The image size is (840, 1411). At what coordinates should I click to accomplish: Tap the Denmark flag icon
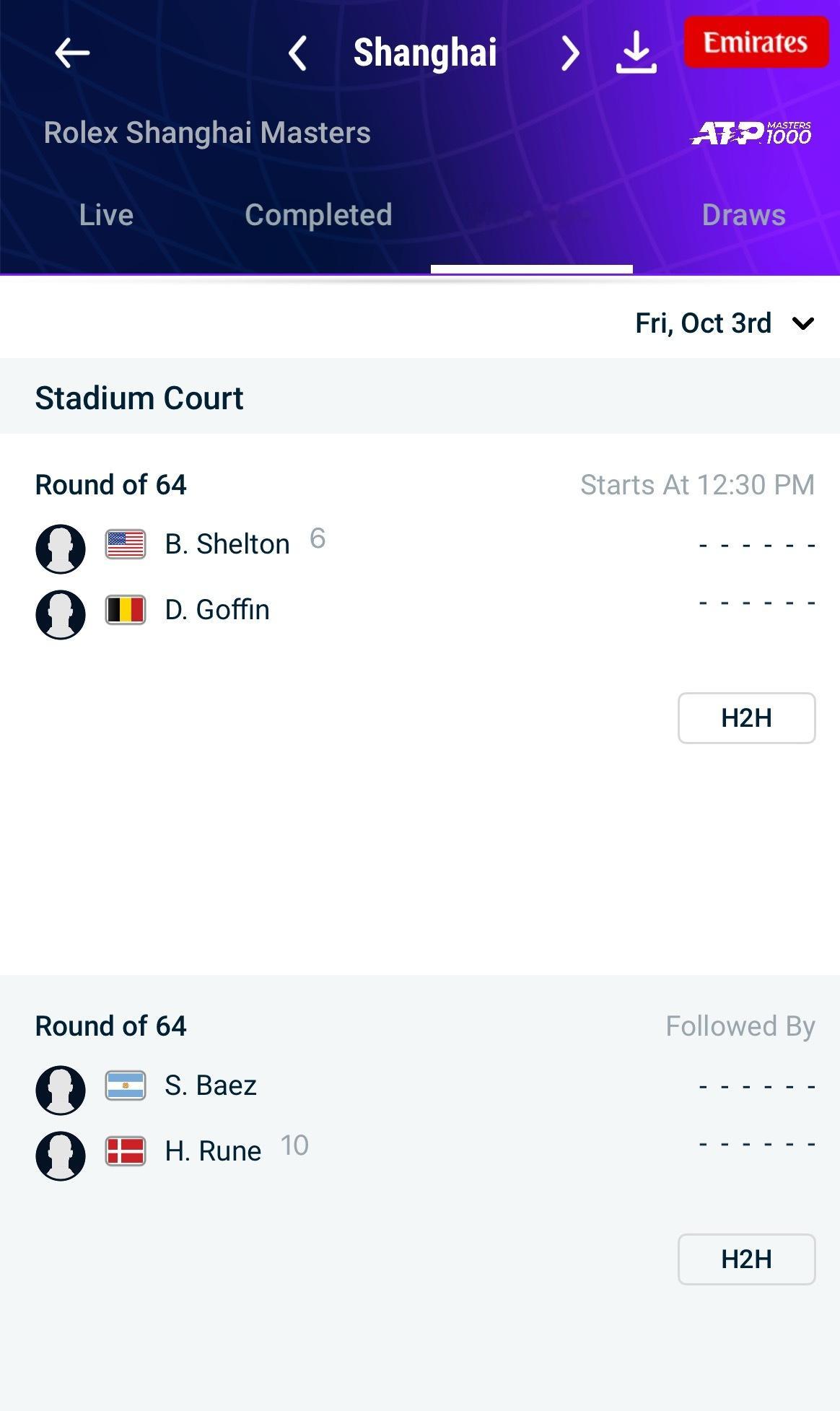[126, 1151]
